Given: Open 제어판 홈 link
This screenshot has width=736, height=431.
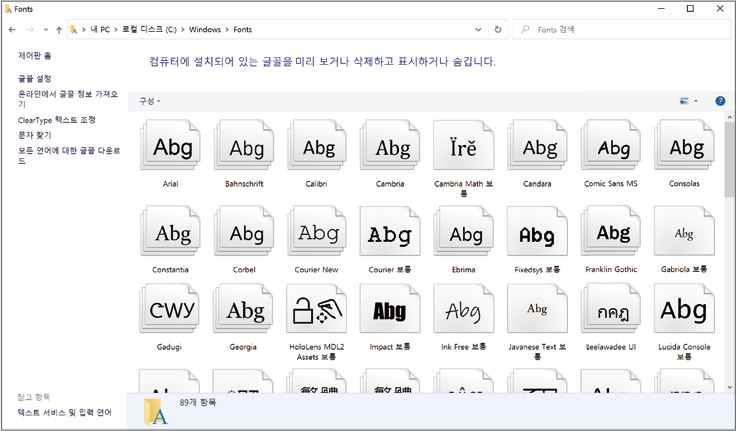Looking at the screenshot, I should [x=35, y=55].
